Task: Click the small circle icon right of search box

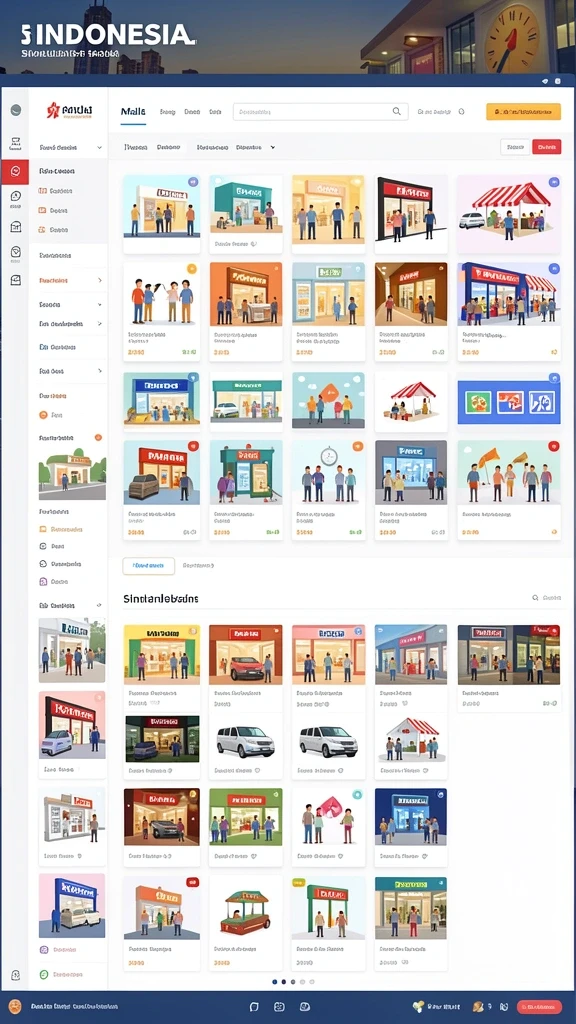Action: 461,112
